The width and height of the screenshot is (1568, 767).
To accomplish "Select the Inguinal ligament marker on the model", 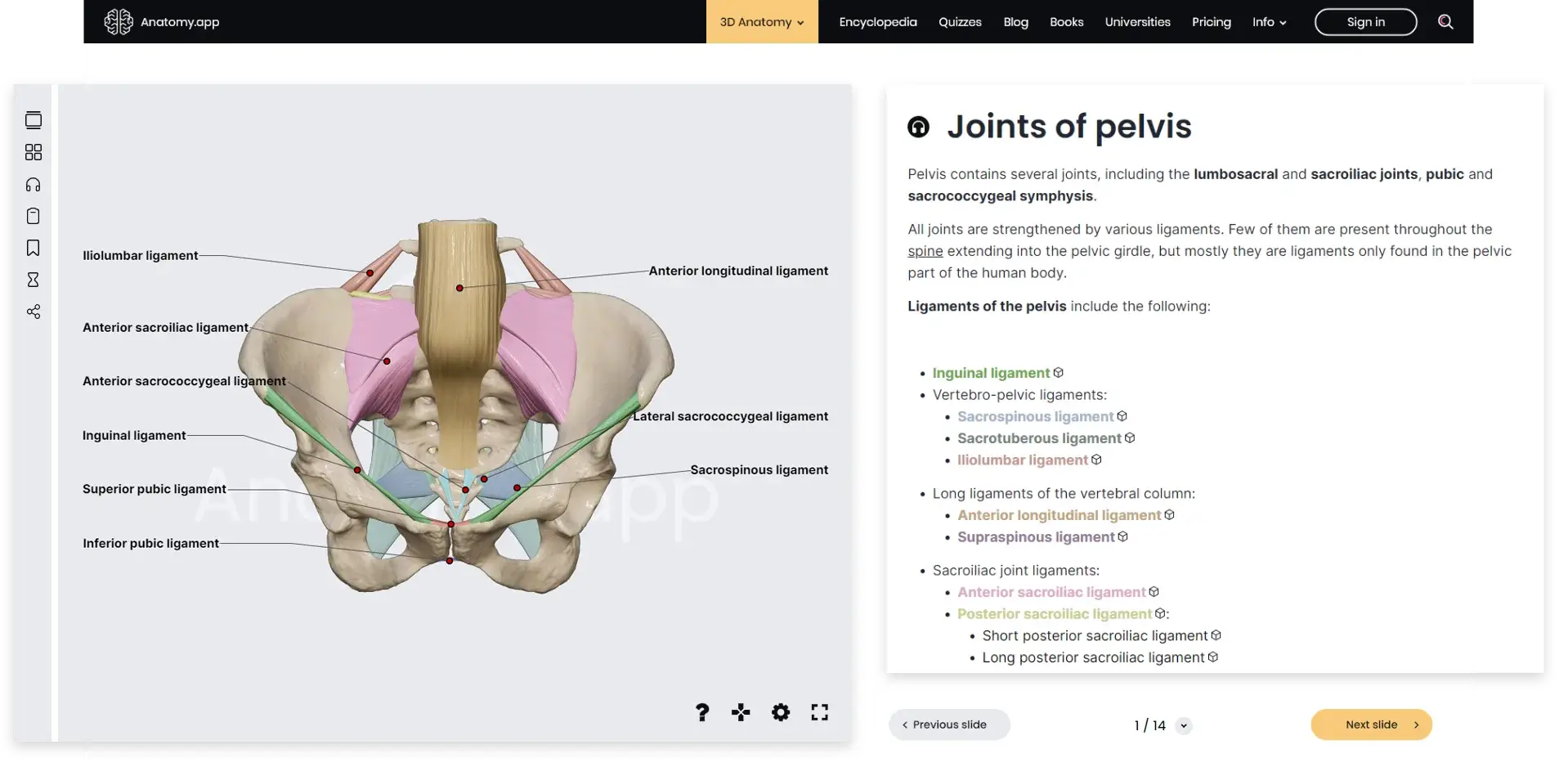I will (x=357, y=469).
